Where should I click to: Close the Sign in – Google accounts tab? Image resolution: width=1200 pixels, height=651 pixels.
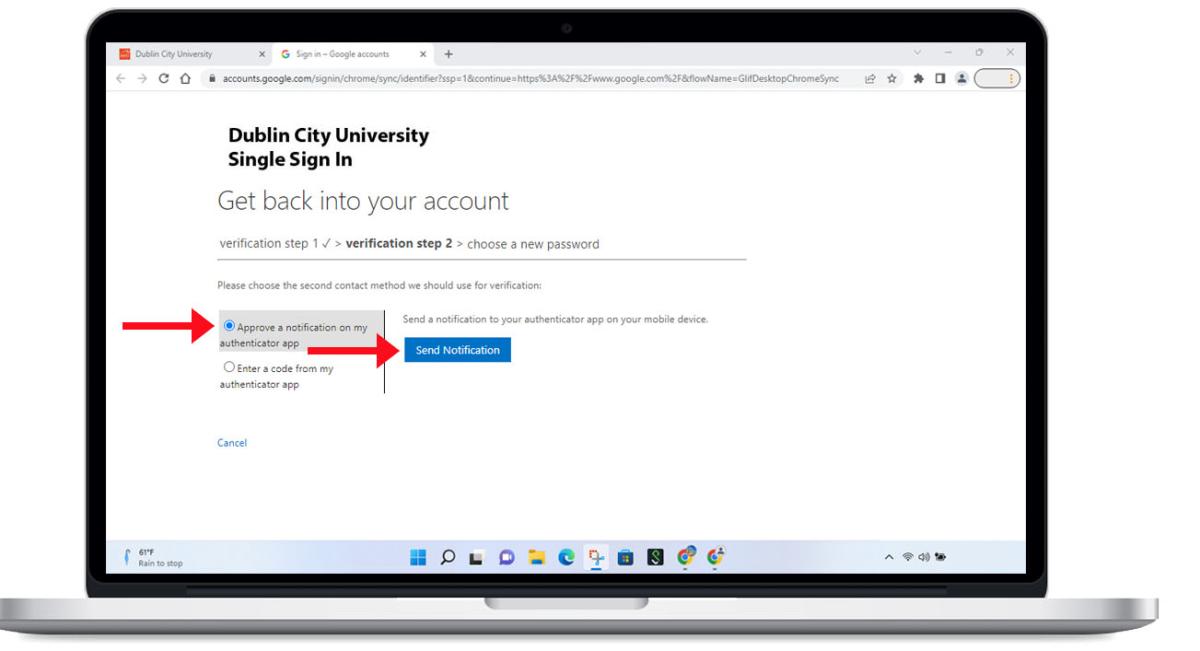pyautogui.click(x=423, y=53)
